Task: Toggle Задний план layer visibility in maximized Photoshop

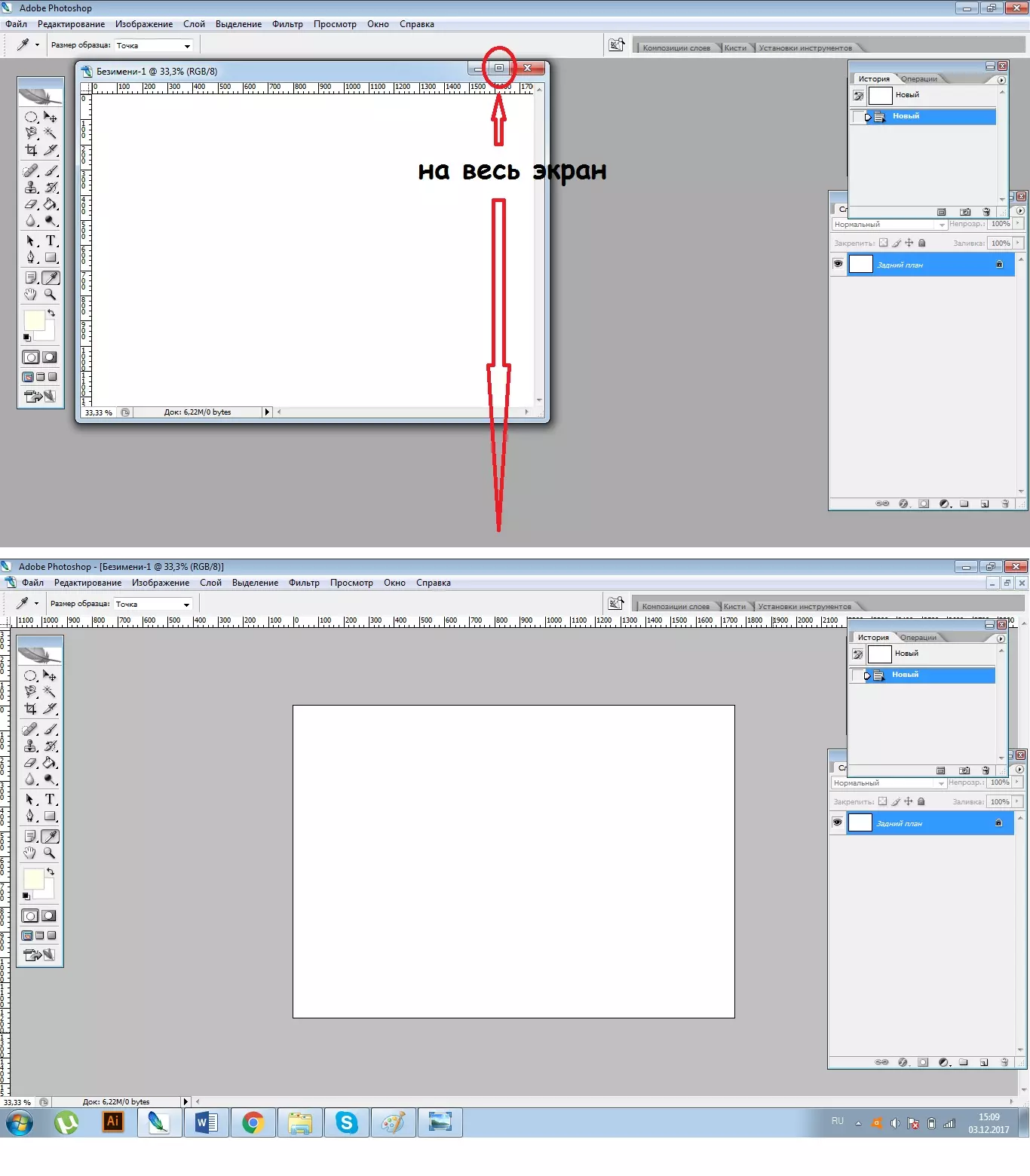Action: pyautogui.click(x=837, y=822)
